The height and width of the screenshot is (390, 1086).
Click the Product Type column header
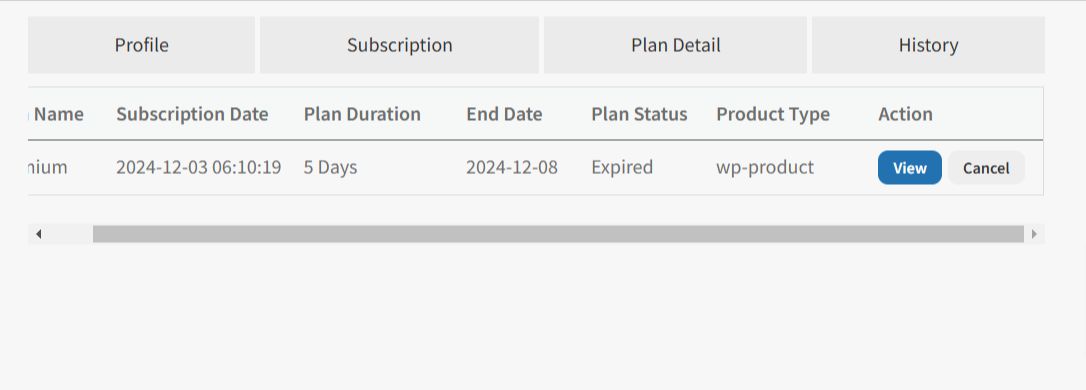(773, 114)
